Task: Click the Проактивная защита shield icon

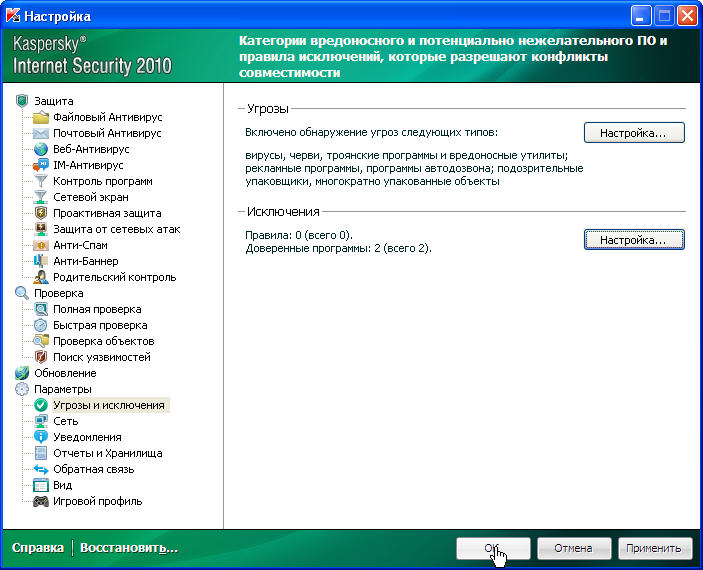Action: (40, 213)
